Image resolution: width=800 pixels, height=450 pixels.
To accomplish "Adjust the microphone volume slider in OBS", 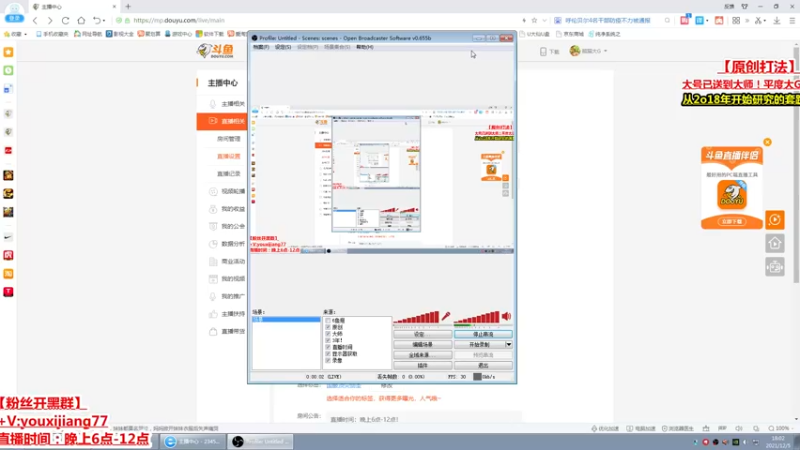I will (x=416, y=318).
